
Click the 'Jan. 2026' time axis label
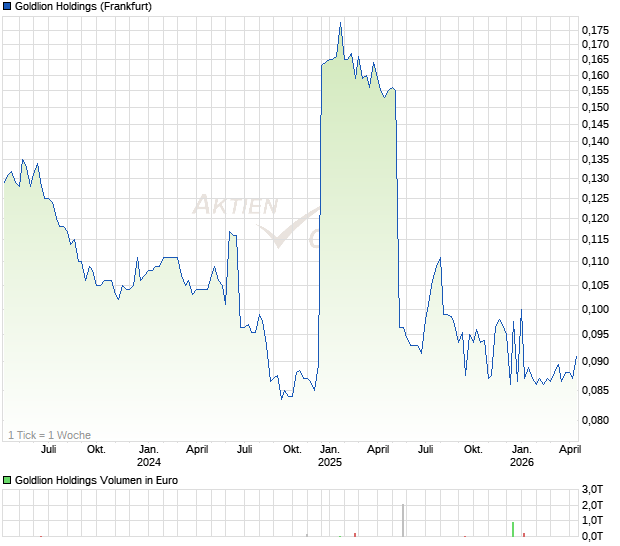(522, 455)
